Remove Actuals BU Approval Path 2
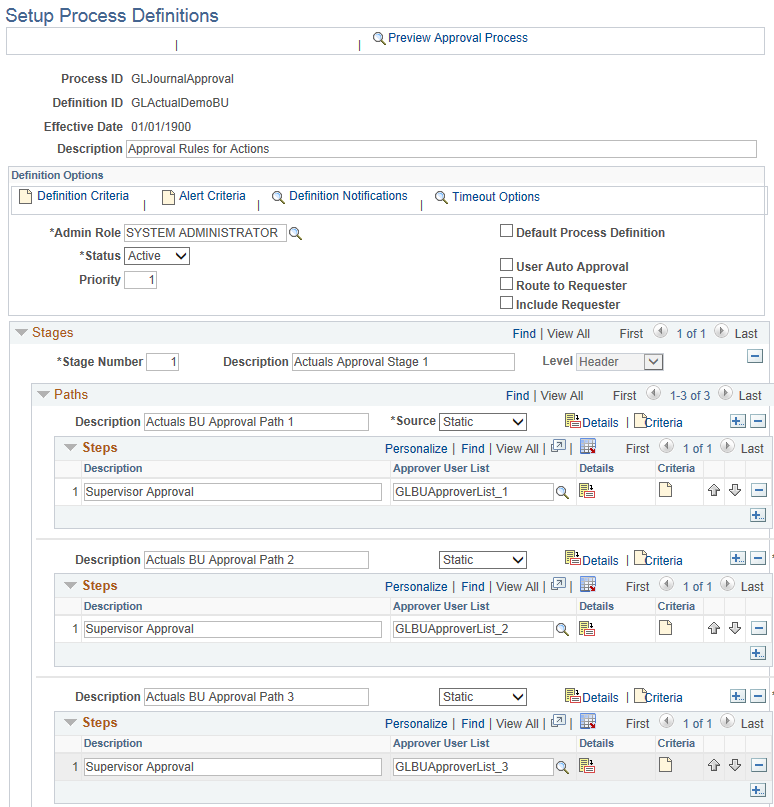The image size is (774, 807). [x=757, y=558]
